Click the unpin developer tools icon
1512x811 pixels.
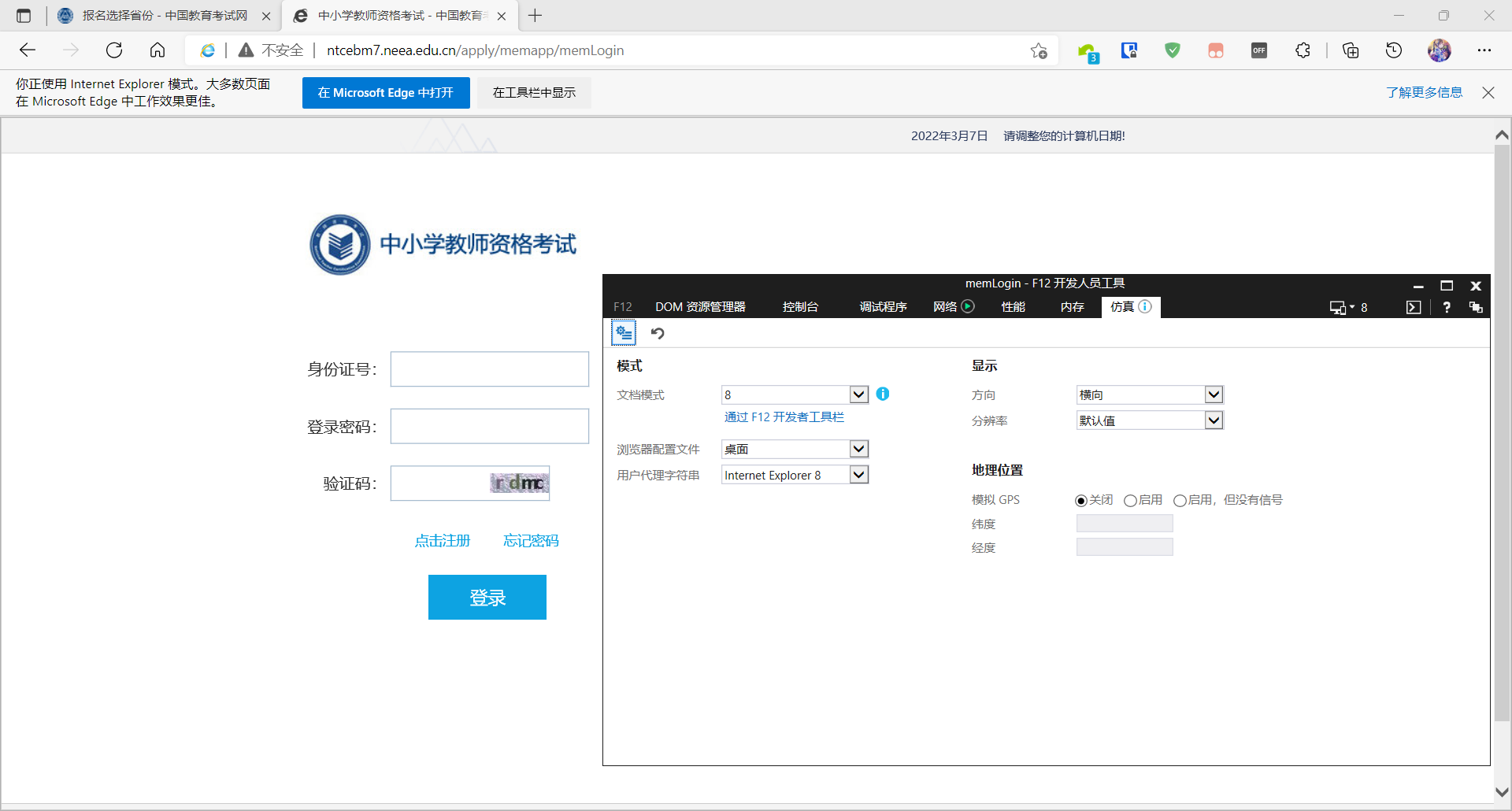1476,307
